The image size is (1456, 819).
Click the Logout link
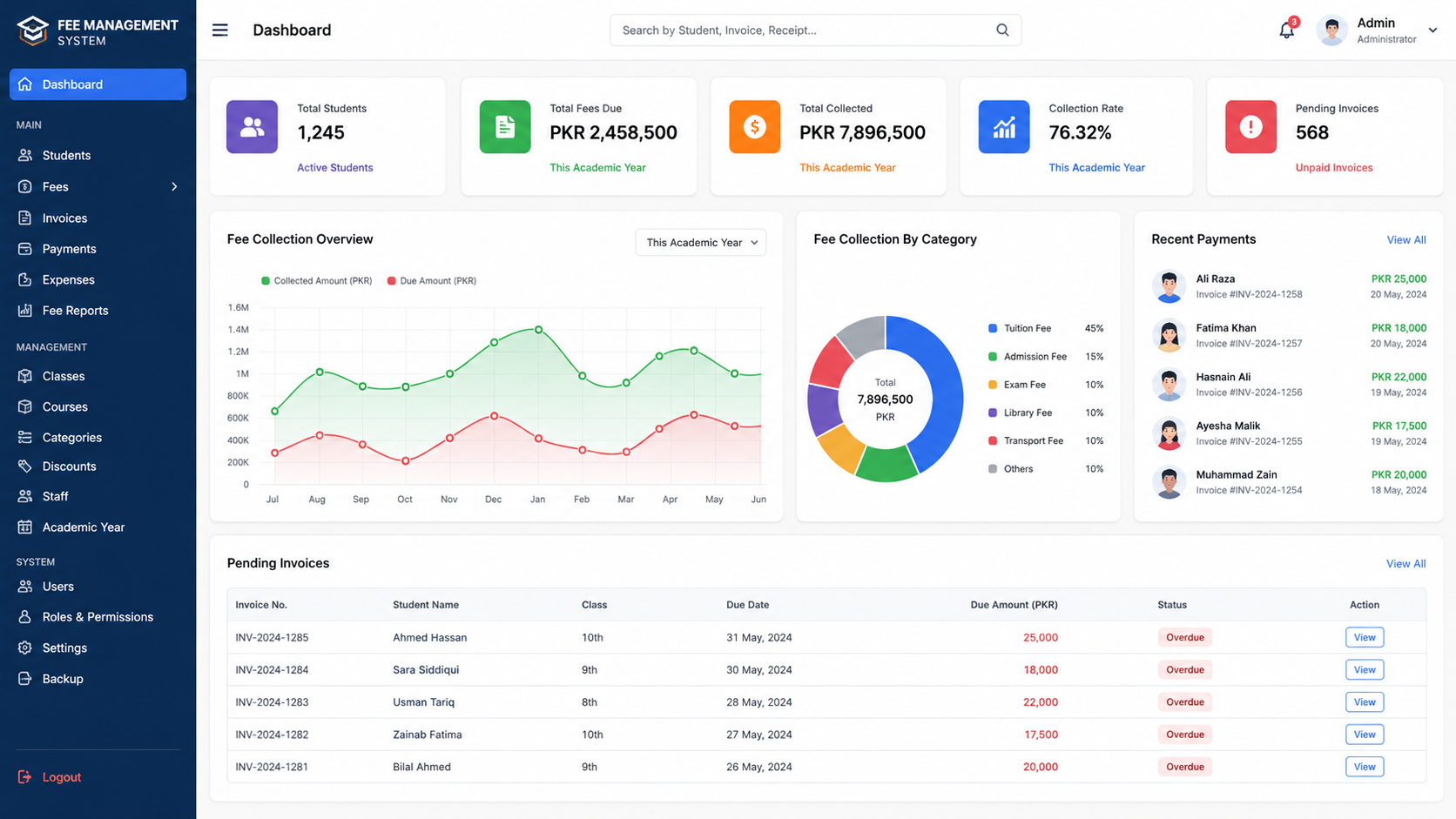[62, 777]
